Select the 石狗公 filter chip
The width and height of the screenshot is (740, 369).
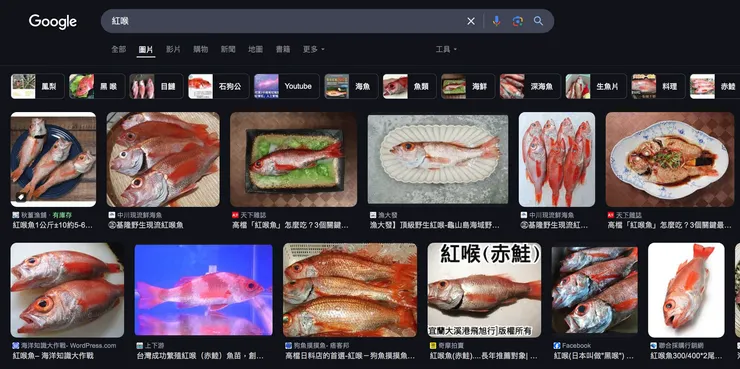(x=219, y=86)
